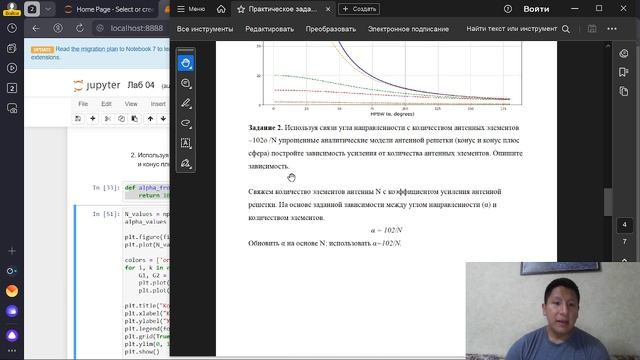This screenshot has height=360, width=640.
Task: Click the current page number '4' box
Action: click(x=624, y=225)
